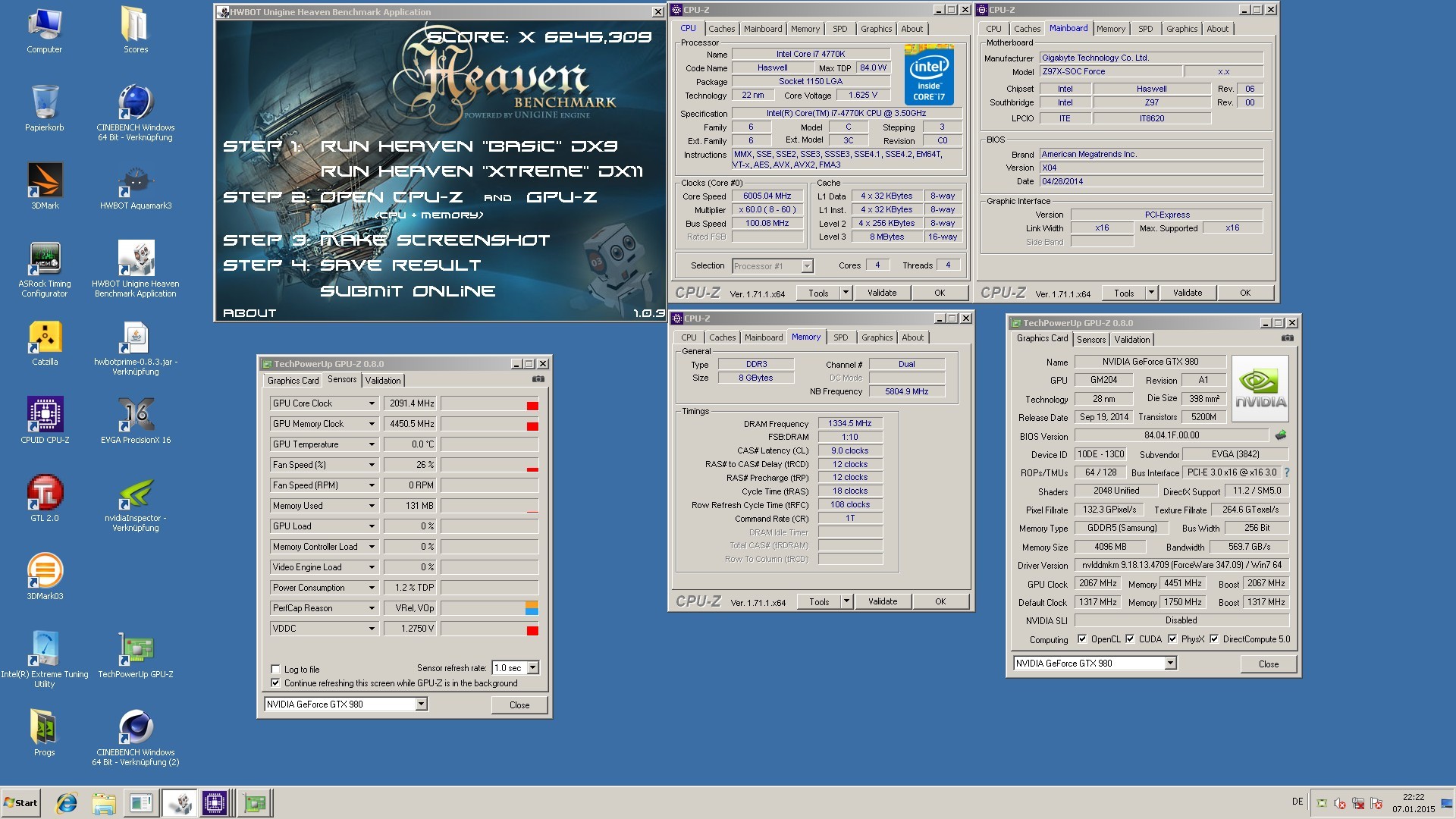Launch EVGA PrecisionX 16 shortcut
This screenshot has height=819, width=1456.
click(x=136, y=421)
